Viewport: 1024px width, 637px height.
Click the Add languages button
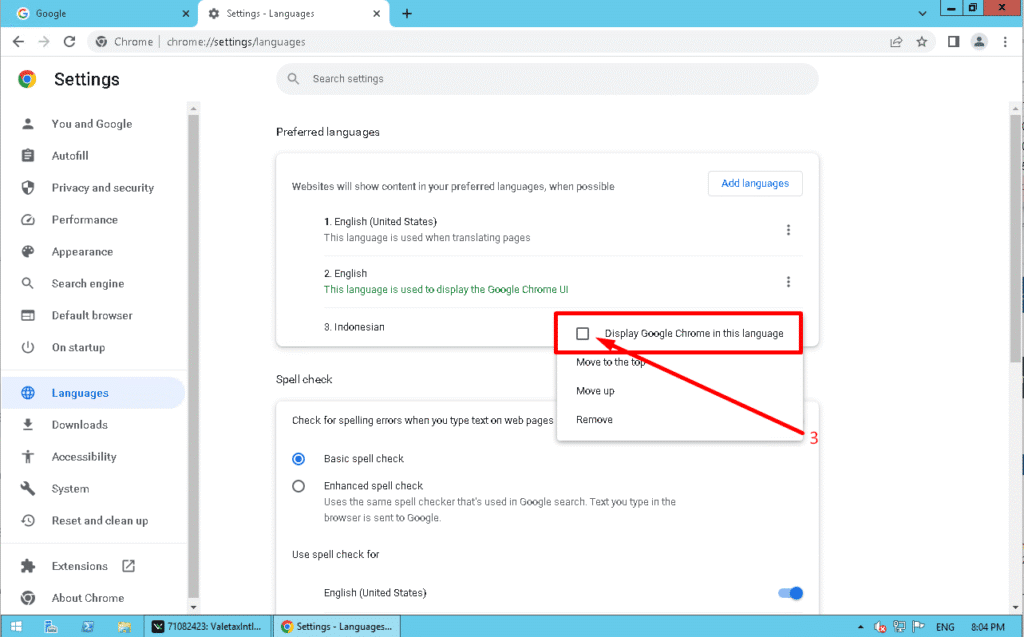755,184
